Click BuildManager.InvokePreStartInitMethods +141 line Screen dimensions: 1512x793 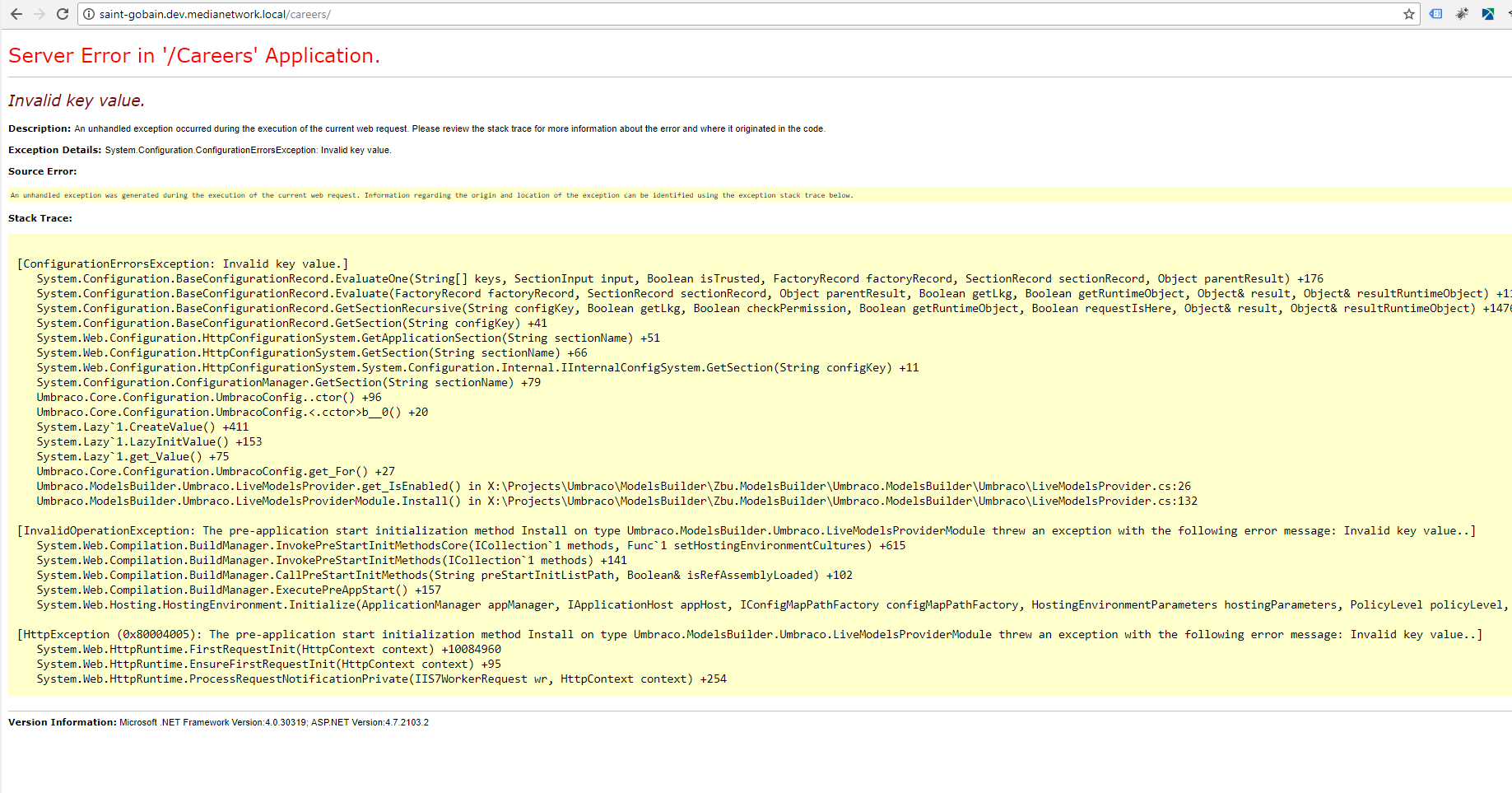point(332,560)
